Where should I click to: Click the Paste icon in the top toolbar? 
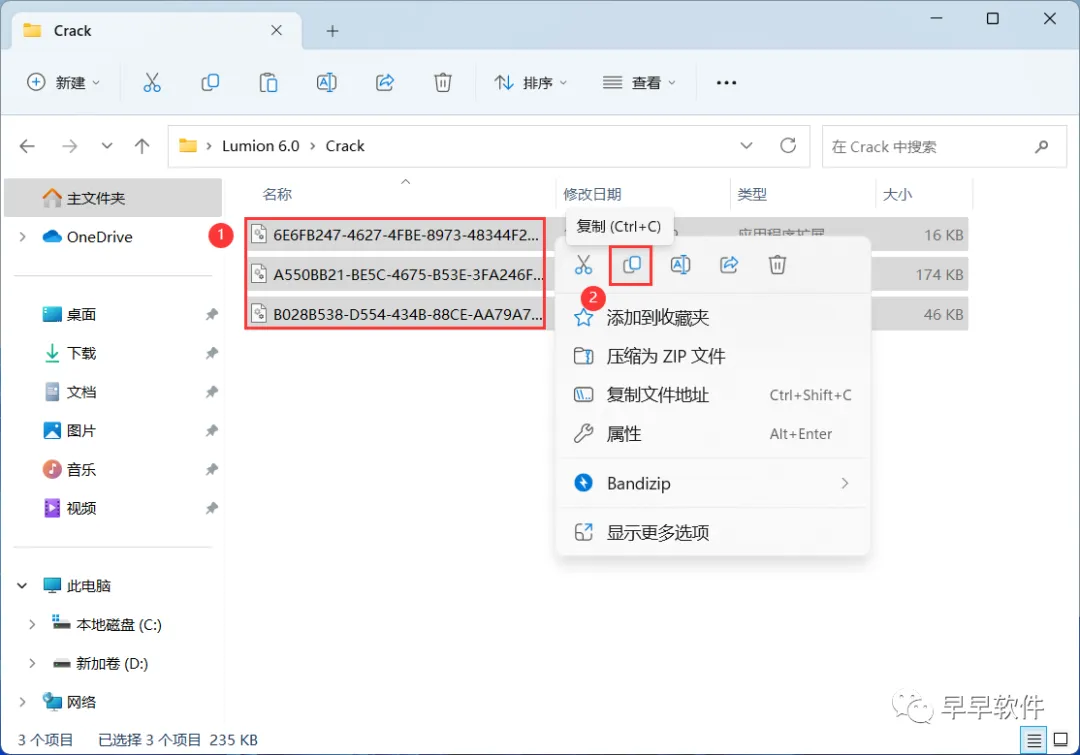(x=268, y=83)
